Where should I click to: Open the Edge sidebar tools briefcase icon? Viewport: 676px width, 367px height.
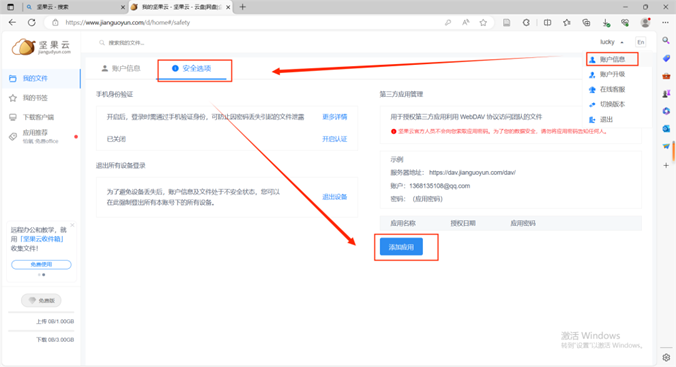coord(666,76)
